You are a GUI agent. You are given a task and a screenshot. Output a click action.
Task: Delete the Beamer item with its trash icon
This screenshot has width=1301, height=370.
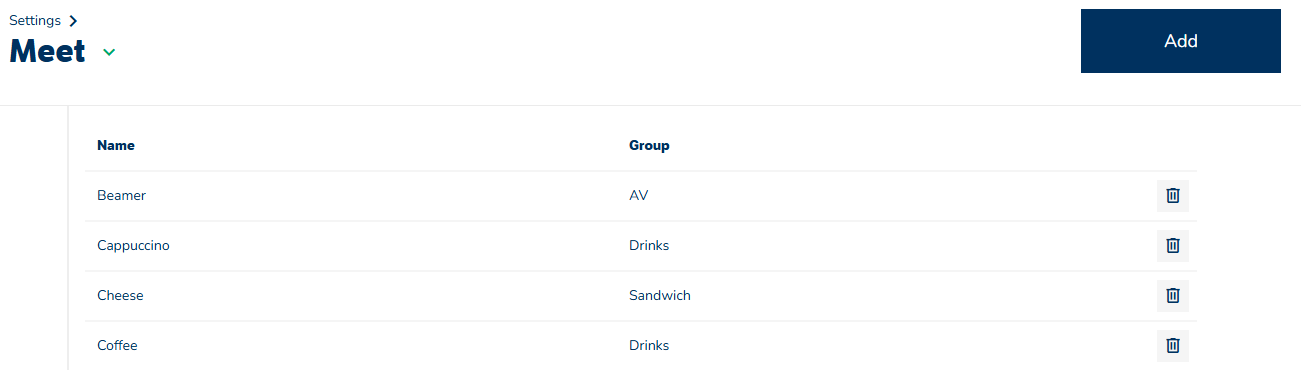pyautogui.click(x=1173, y=196)
